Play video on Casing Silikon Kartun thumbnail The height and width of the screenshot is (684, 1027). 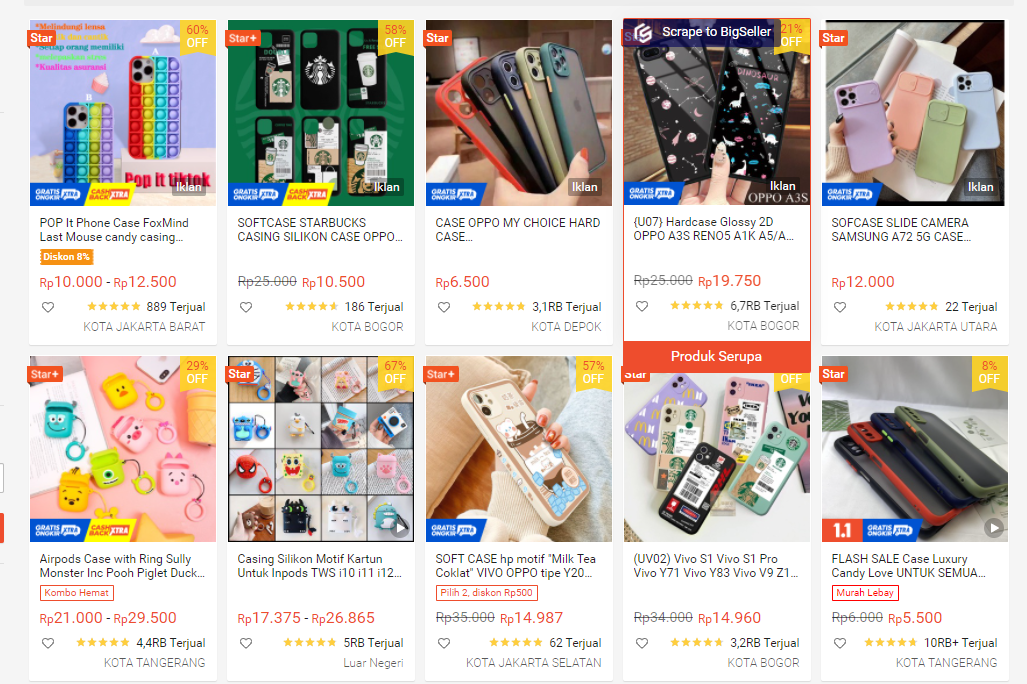(x=400, y=527)
